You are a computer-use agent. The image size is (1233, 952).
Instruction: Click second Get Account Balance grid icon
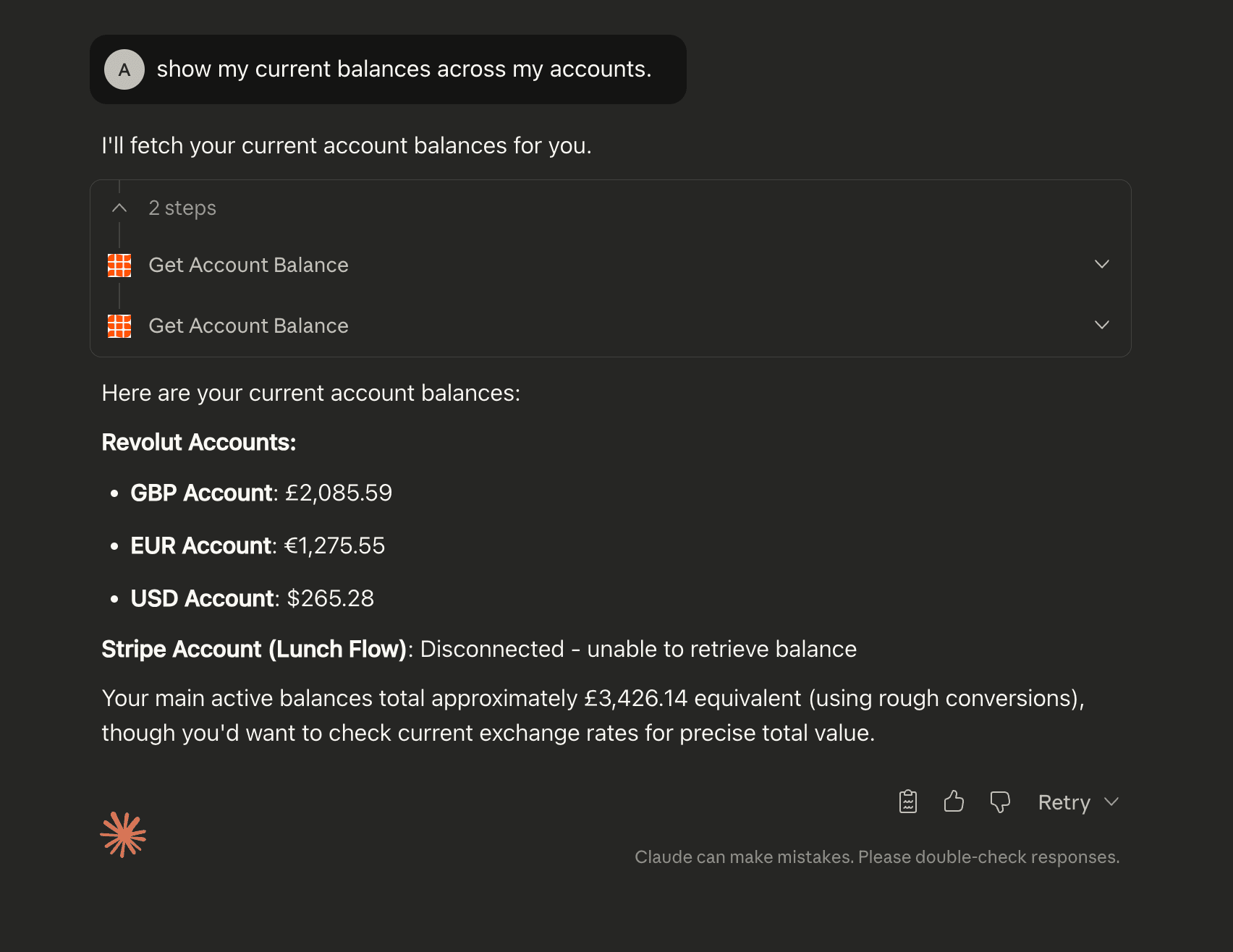[x=119, y=326]
